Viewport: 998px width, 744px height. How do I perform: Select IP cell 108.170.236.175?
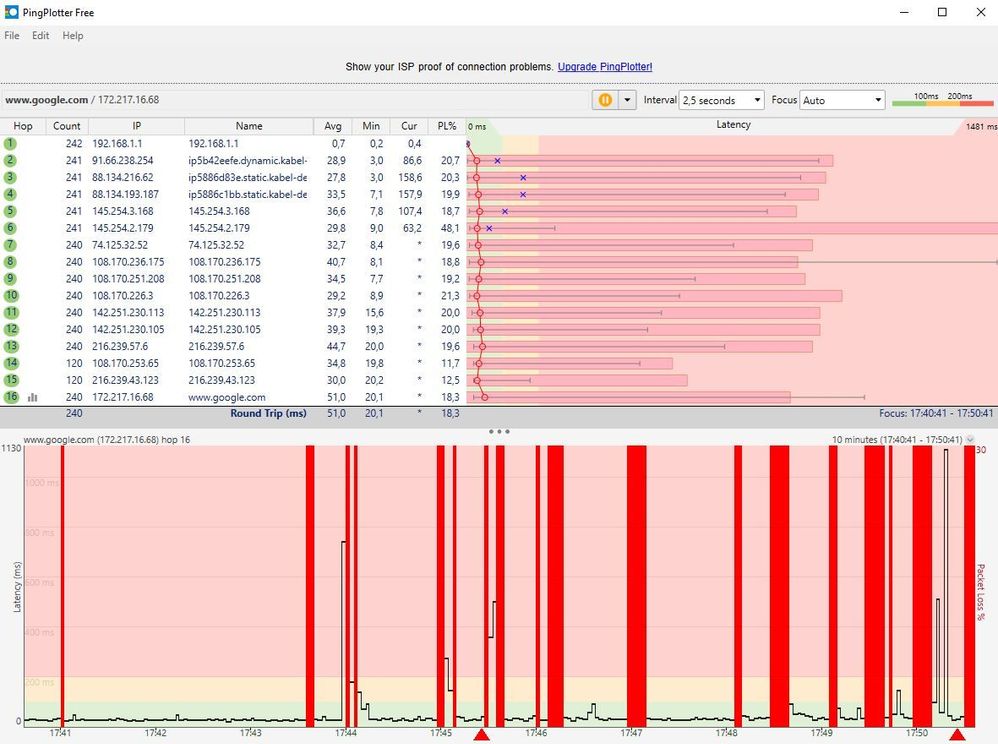click(128, 262)
